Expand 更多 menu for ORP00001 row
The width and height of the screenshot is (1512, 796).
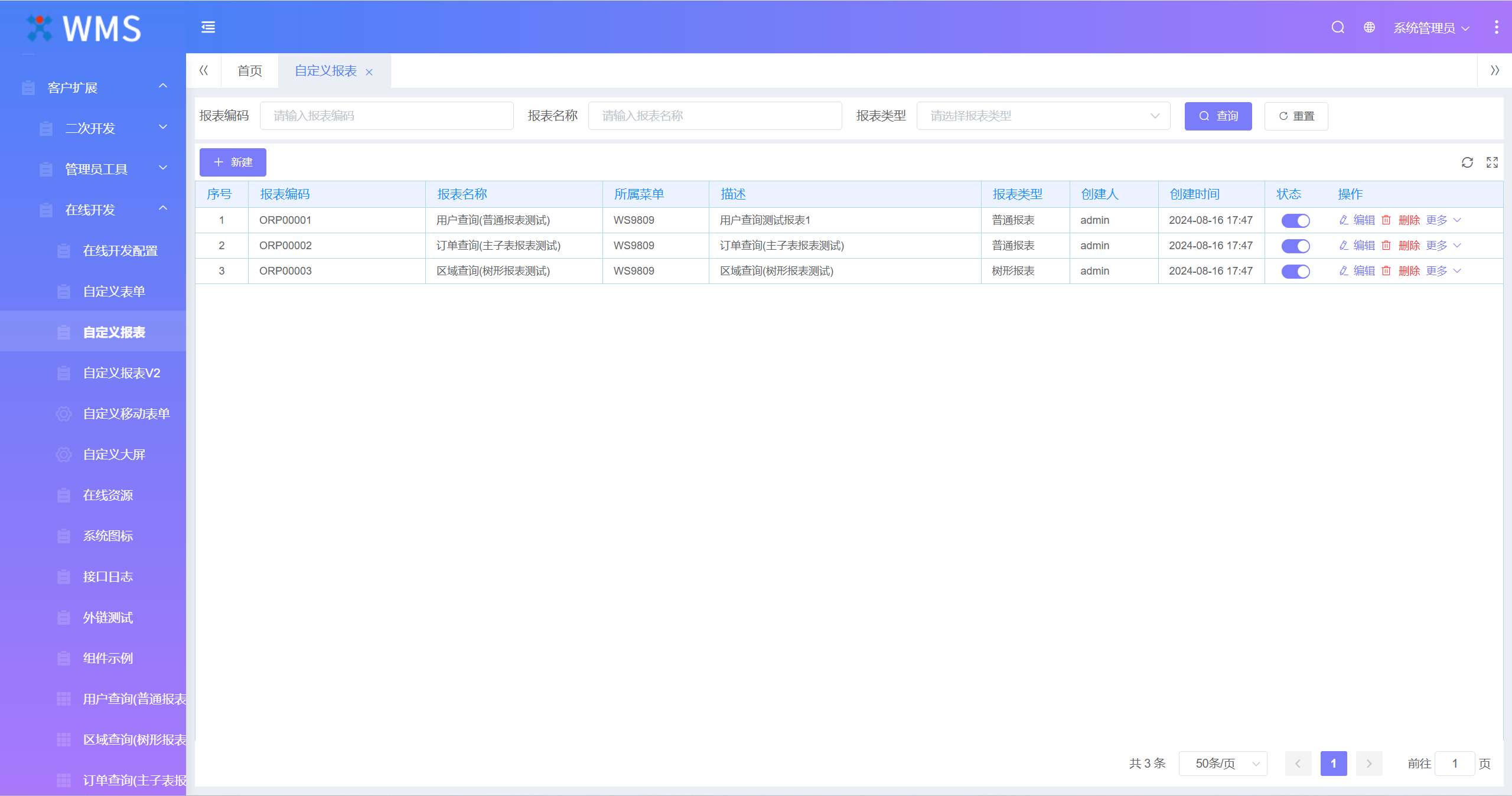(1443, 220)
